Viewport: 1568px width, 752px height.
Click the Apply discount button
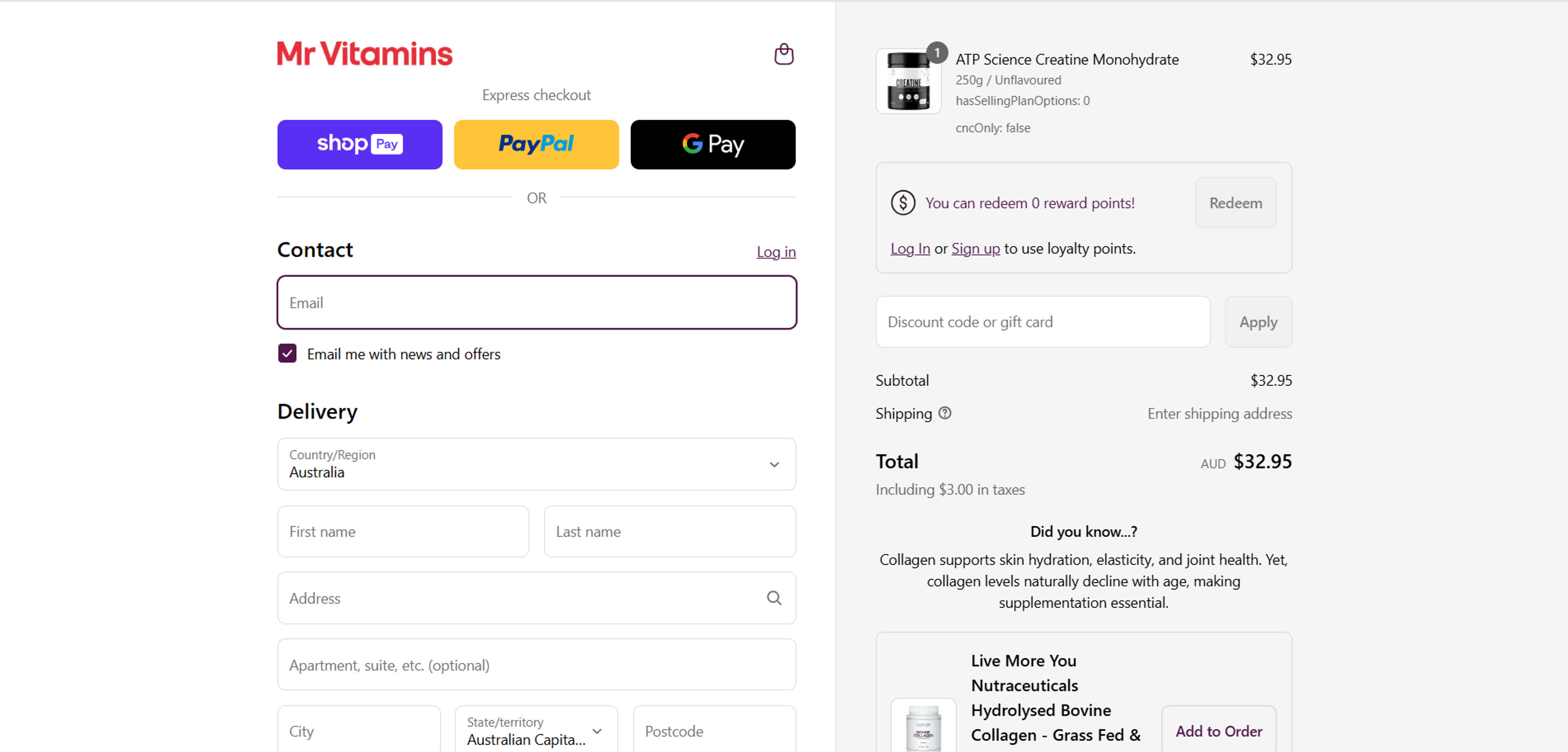1258,322
